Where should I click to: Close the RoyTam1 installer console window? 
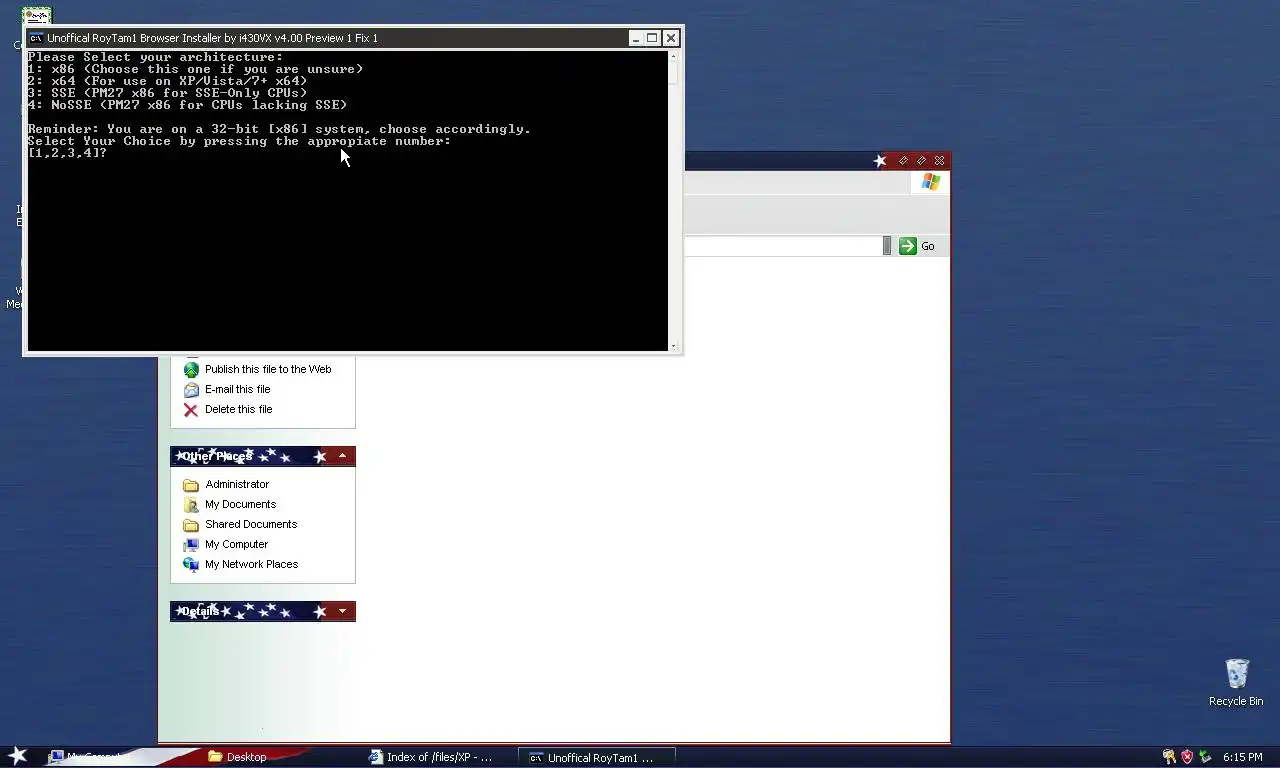pyautogui.click(x=671, y=38)
